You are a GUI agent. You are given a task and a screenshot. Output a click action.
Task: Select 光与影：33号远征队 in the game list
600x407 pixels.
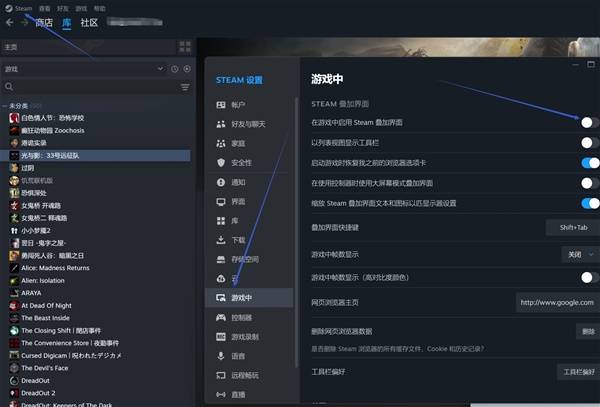pyautogui.click(x=96, y=155)
